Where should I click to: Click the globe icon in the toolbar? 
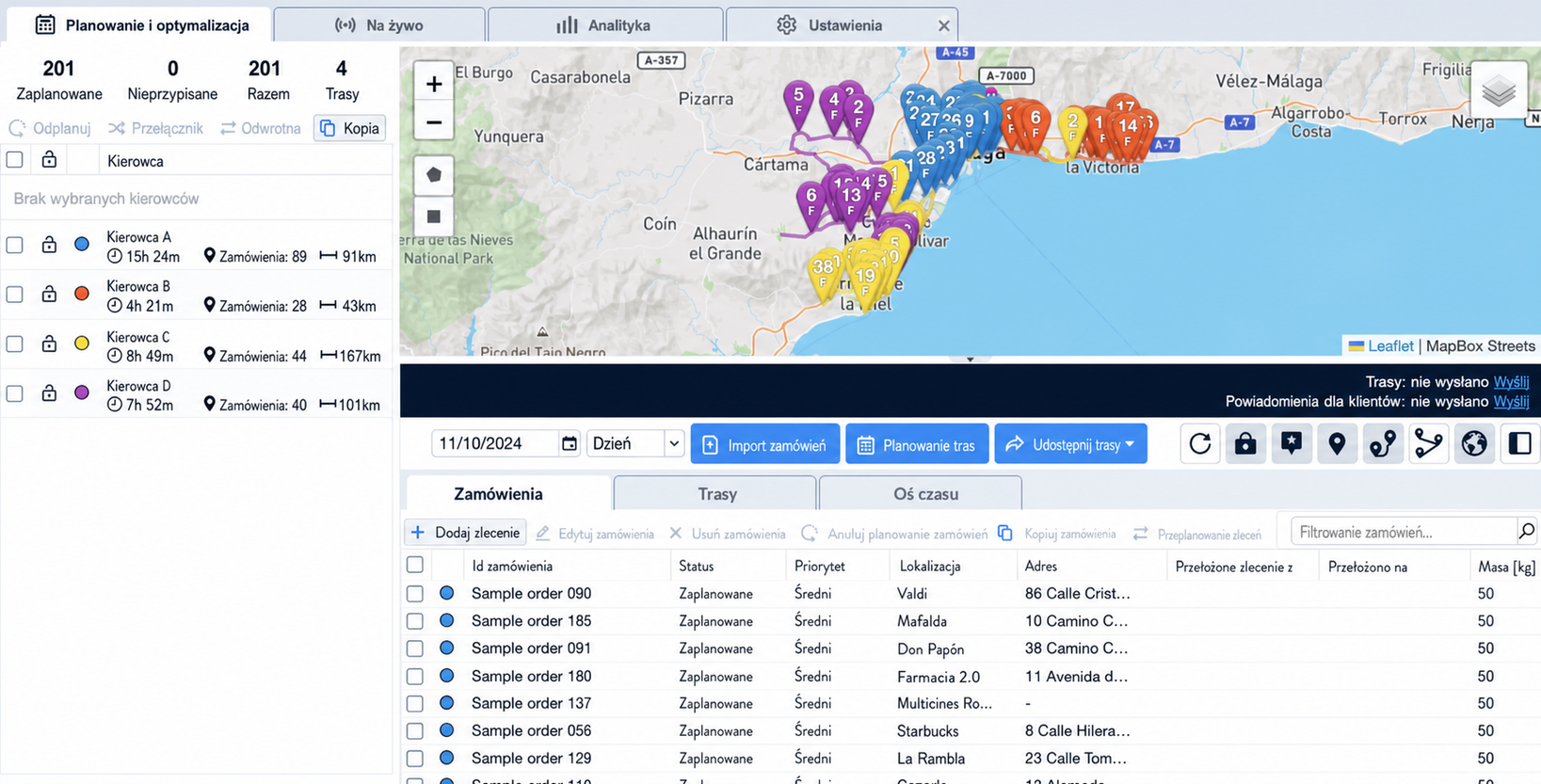coord(1474,444)
